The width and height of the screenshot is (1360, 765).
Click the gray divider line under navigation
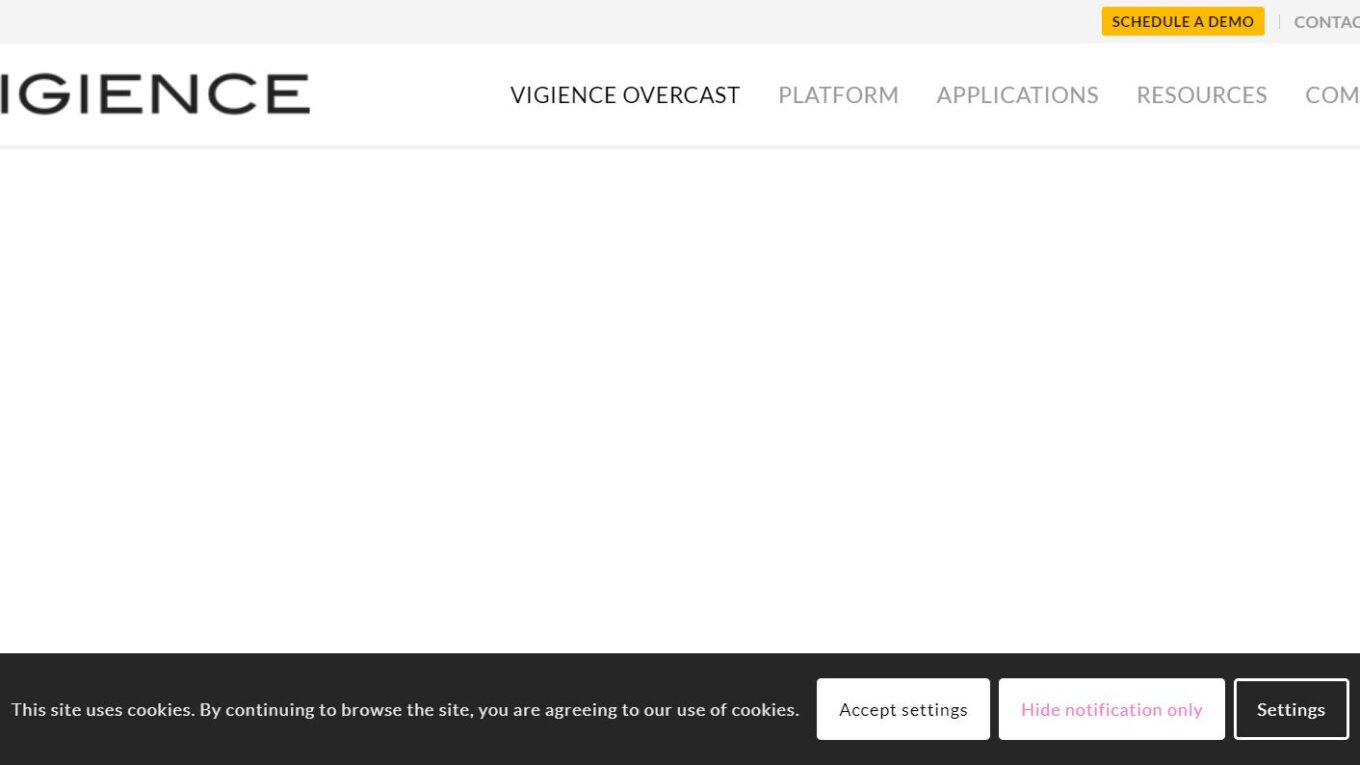point(680,147)
